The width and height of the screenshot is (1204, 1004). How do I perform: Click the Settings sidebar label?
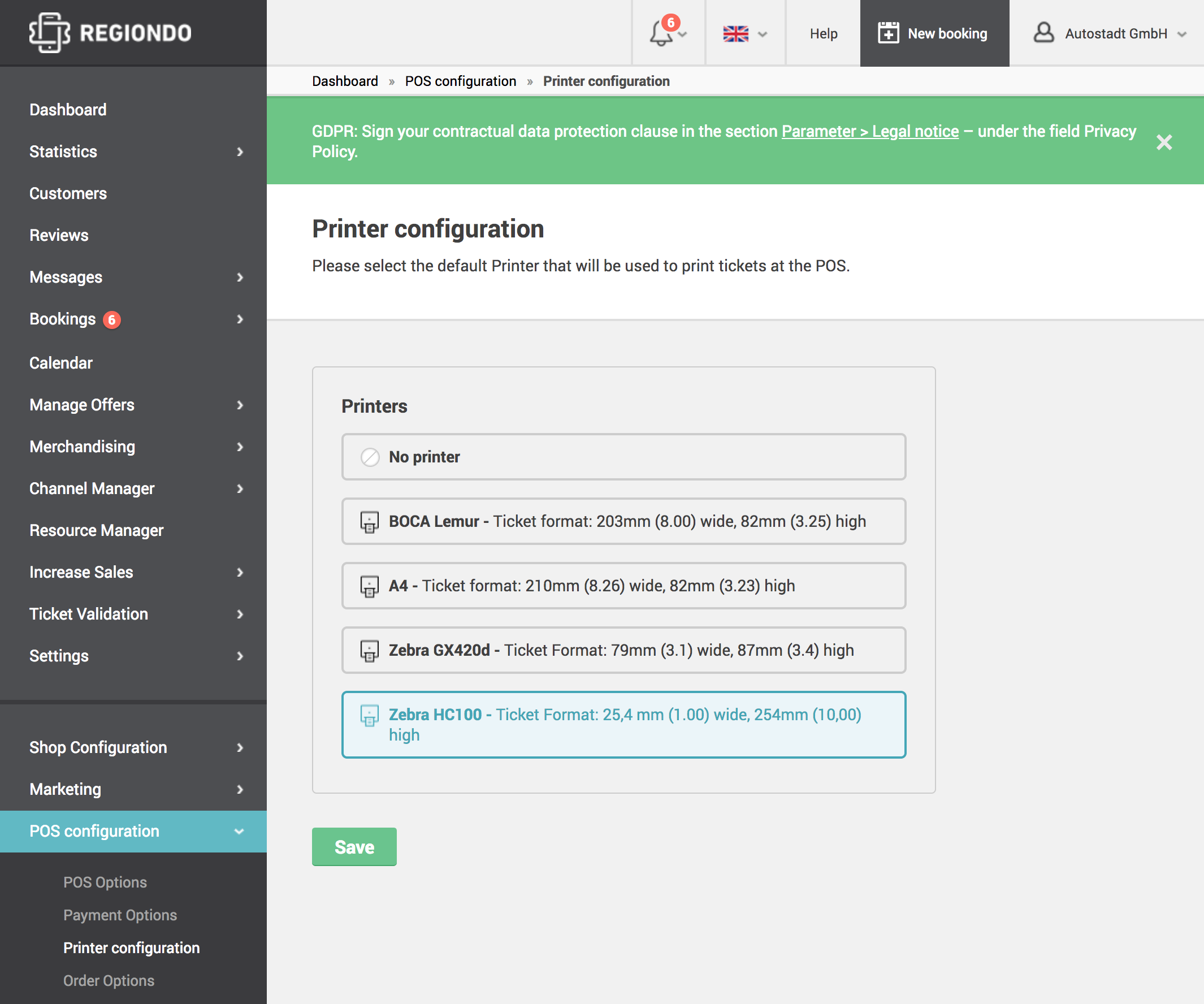click(x=58, y=656)
